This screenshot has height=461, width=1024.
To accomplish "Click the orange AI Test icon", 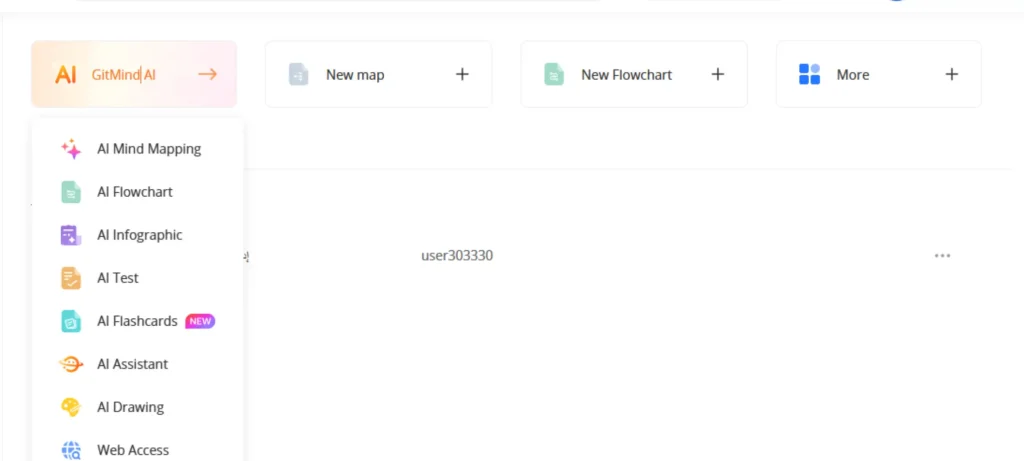I will pyautogui.click(x=71, y=278).
